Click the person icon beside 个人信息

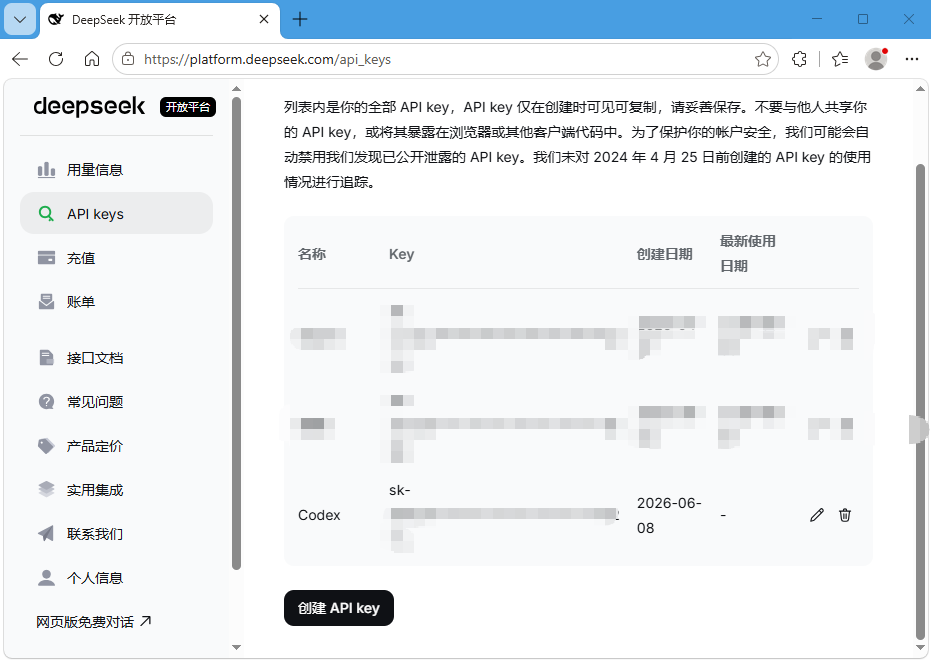point(46,577)
